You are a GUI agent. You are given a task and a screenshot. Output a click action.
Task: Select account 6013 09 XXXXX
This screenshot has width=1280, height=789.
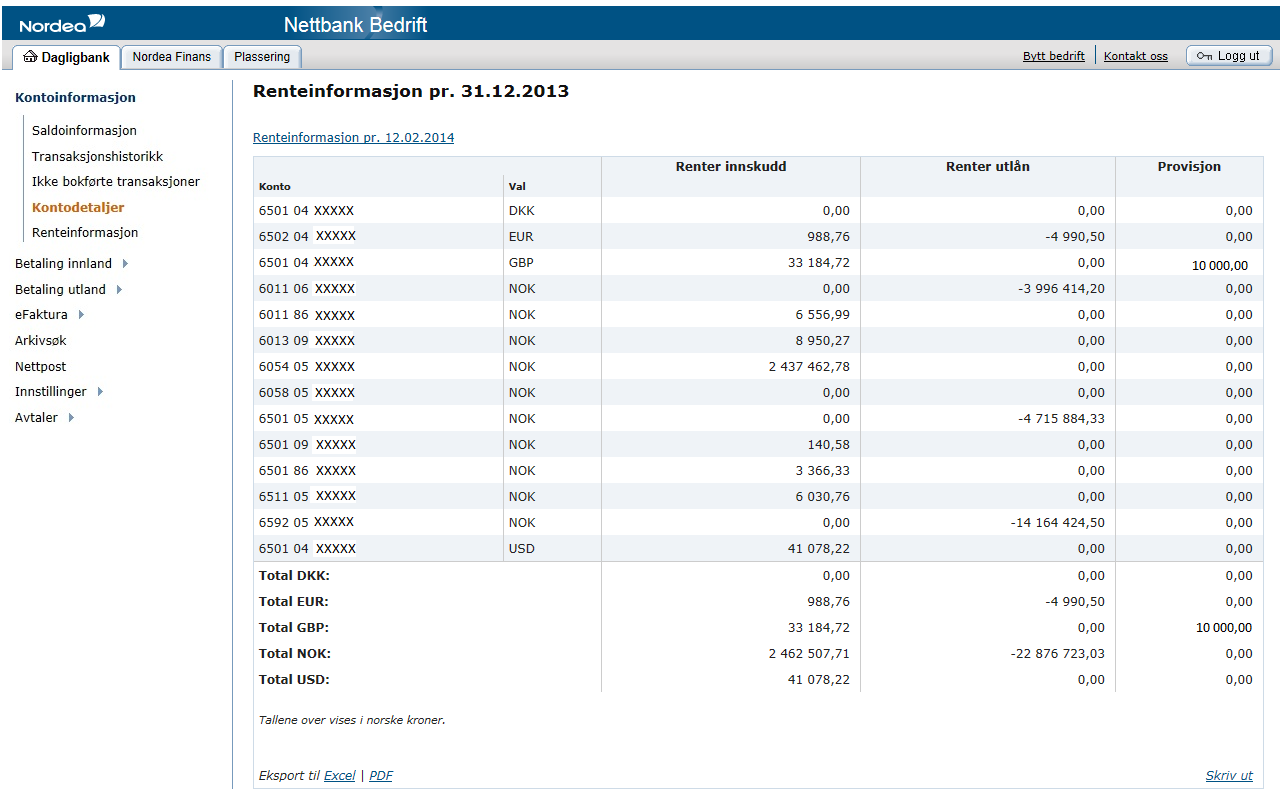point(307,341)
